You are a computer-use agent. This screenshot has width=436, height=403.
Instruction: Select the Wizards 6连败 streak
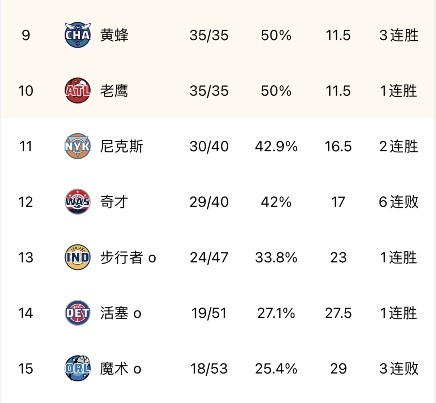click(399, 202)
